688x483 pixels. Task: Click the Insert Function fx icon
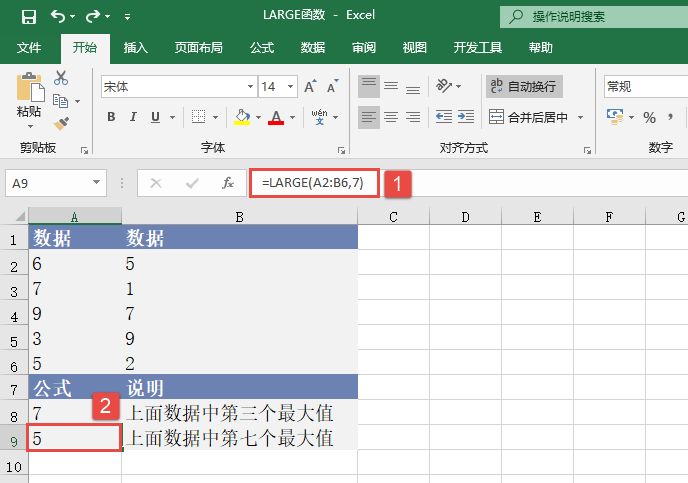tap(228, 183)
